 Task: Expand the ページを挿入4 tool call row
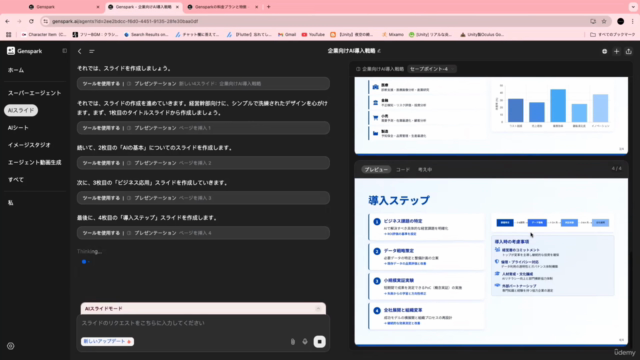[203, 233]
